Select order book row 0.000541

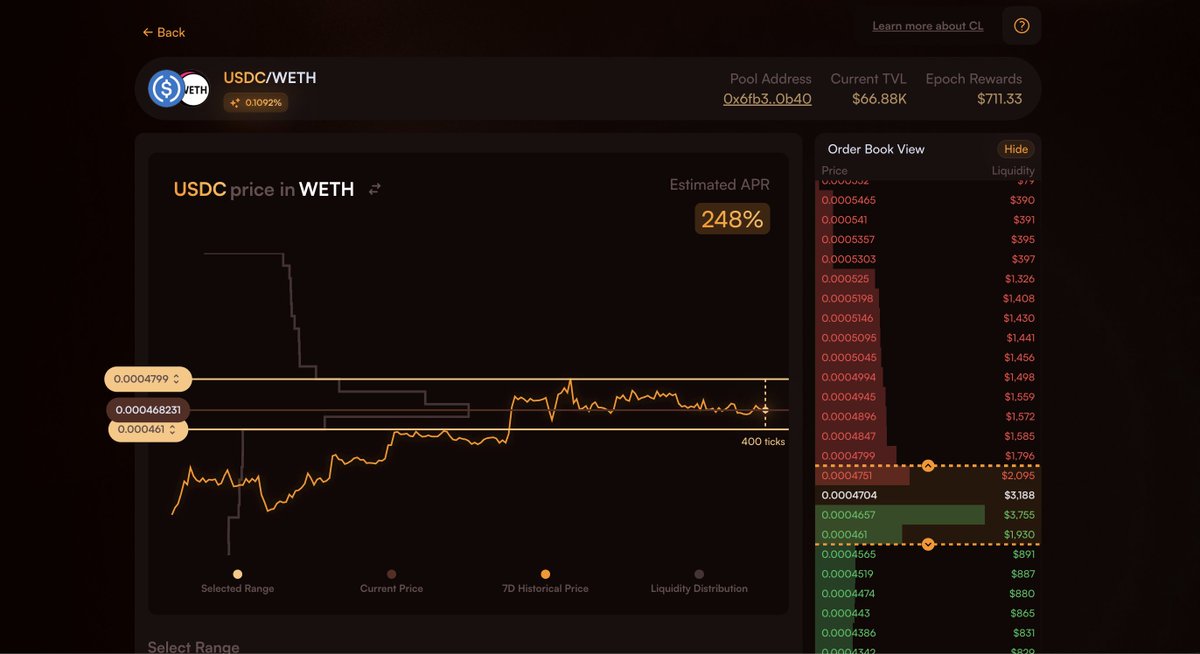point(928,220)
